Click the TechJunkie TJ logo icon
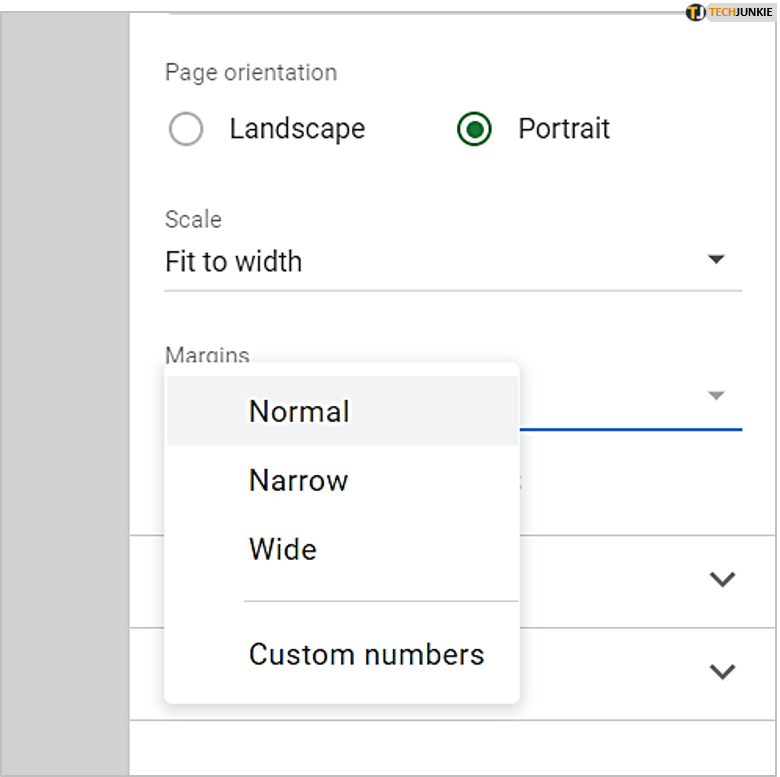This screenshot has height=777, width=780. click(695, 12)
